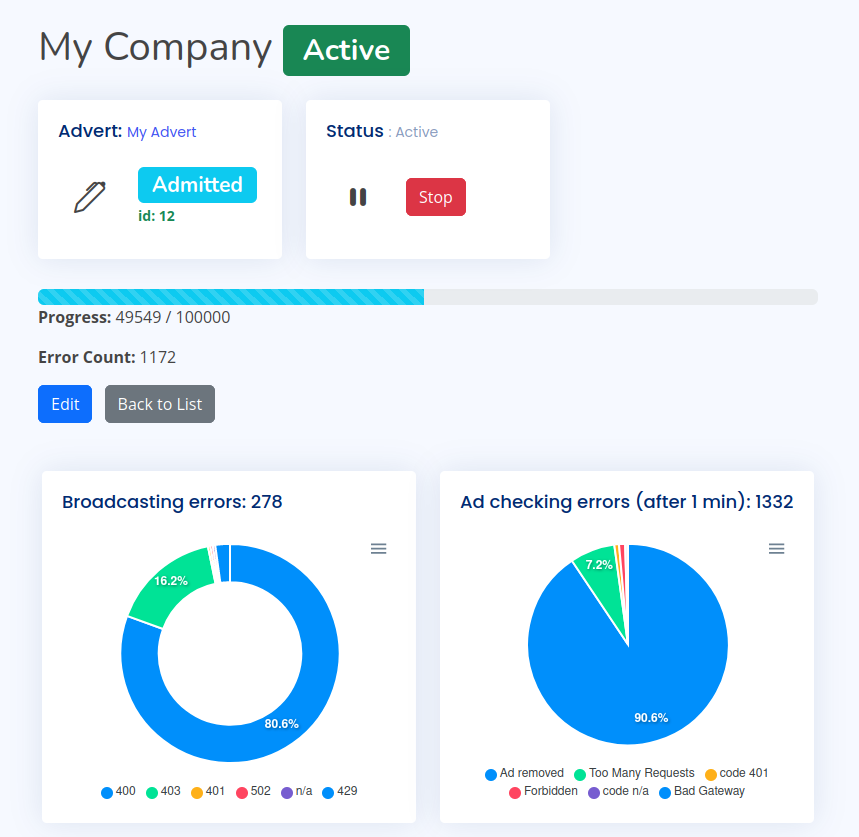Open Broadcasting errors chart hamburger menu
859x837 pixels.
378,549
